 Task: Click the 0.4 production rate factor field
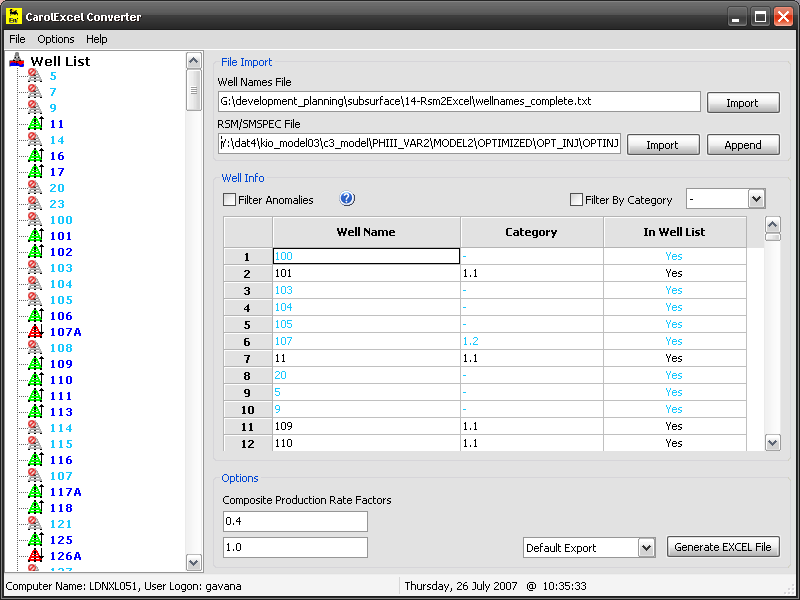pyautogui.click(x=295, y=522)
